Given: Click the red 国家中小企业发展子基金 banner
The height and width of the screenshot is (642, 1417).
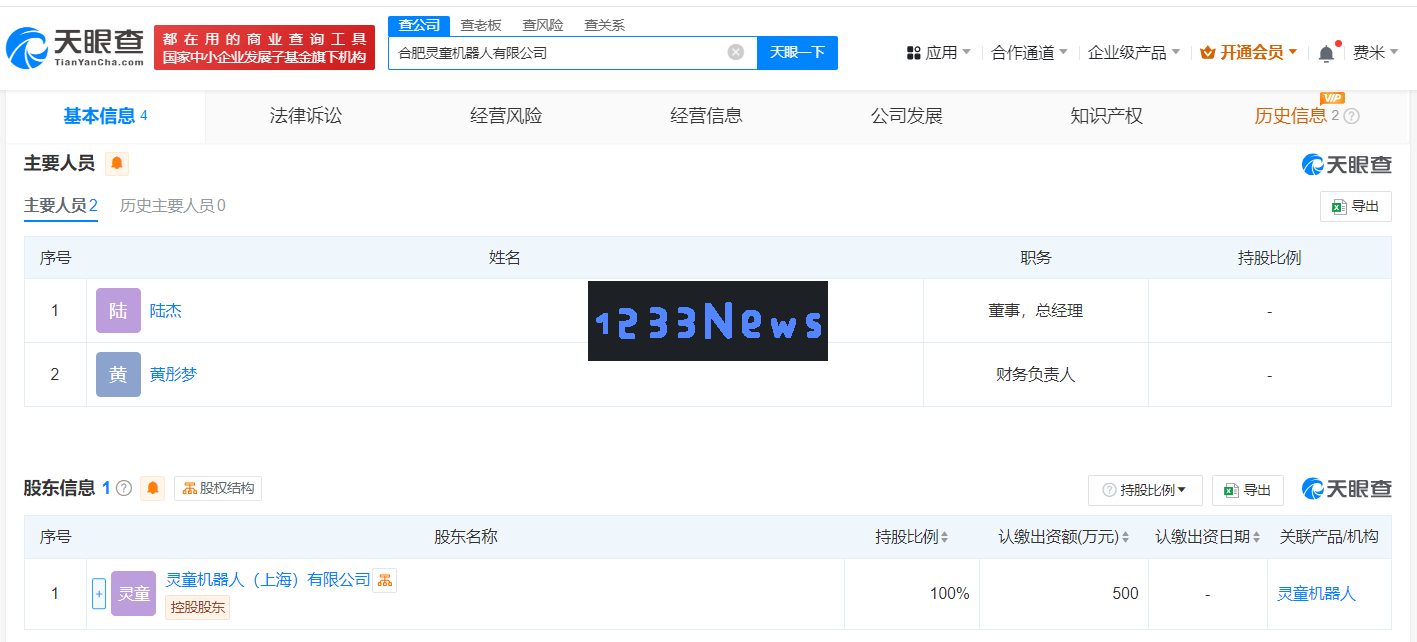Looking at the screenshot, I should click(x=265, y=48).
